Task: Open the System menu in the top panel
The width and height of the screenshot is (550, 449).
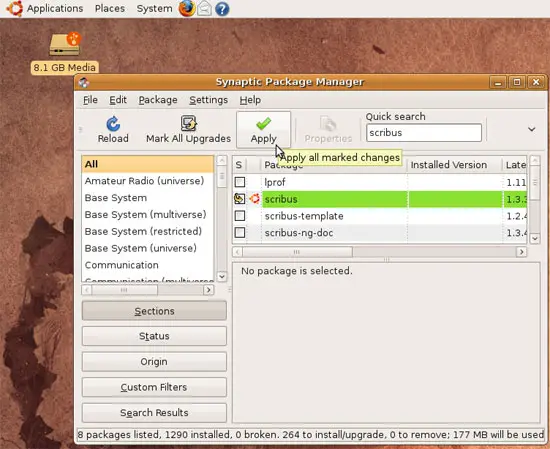Action: (x=154, y=8)
